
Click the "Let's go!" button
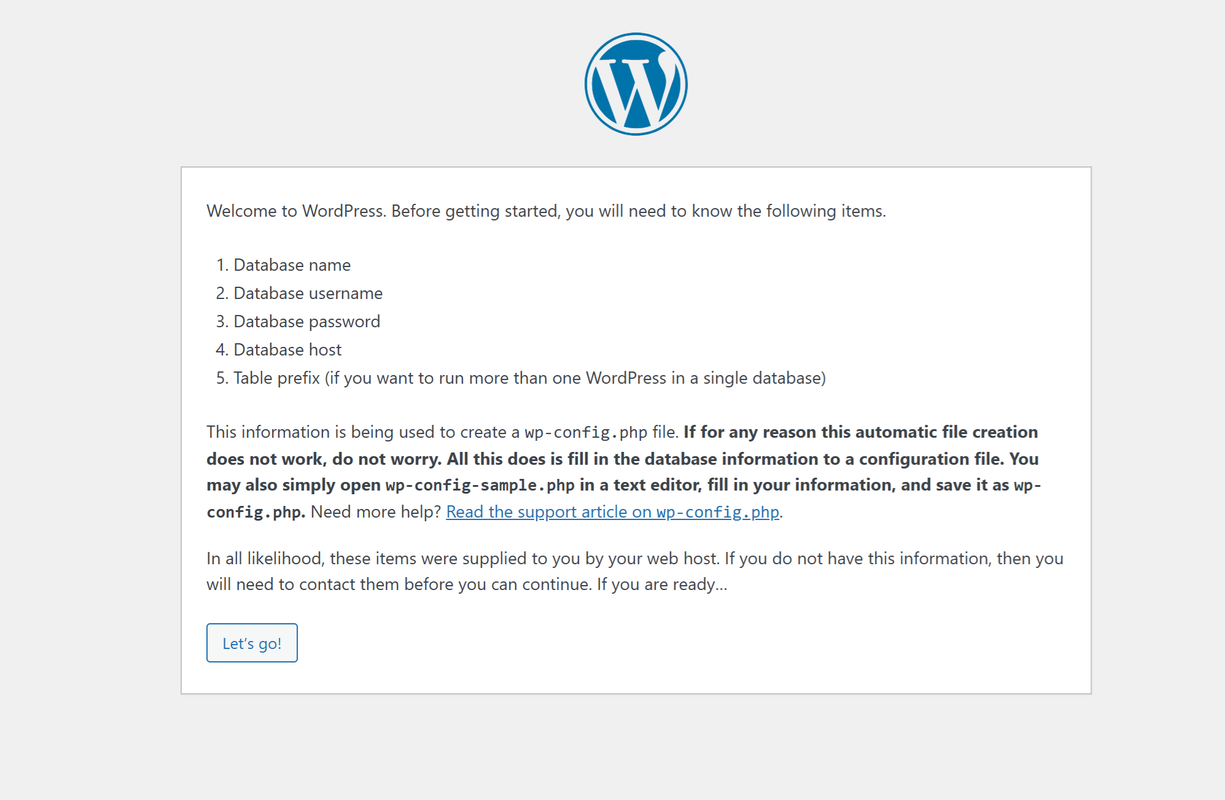pyautogui.click(x=252, y=643)
